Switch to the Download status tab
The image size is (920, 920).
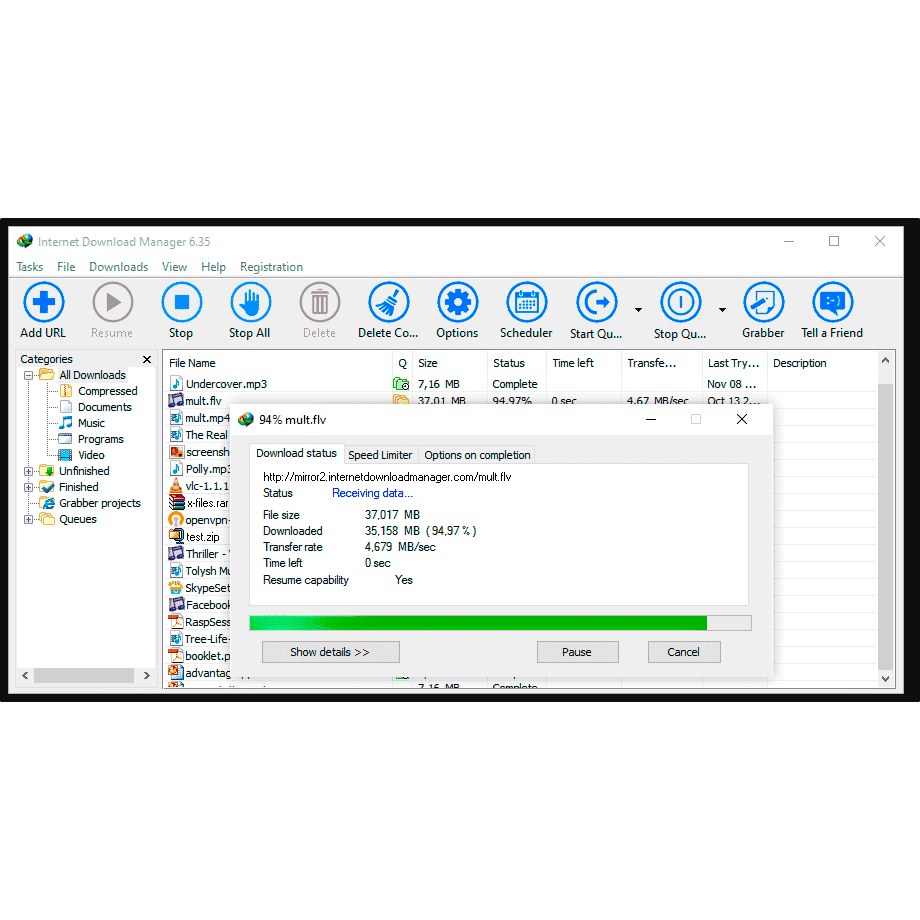[x=296, y=454]
